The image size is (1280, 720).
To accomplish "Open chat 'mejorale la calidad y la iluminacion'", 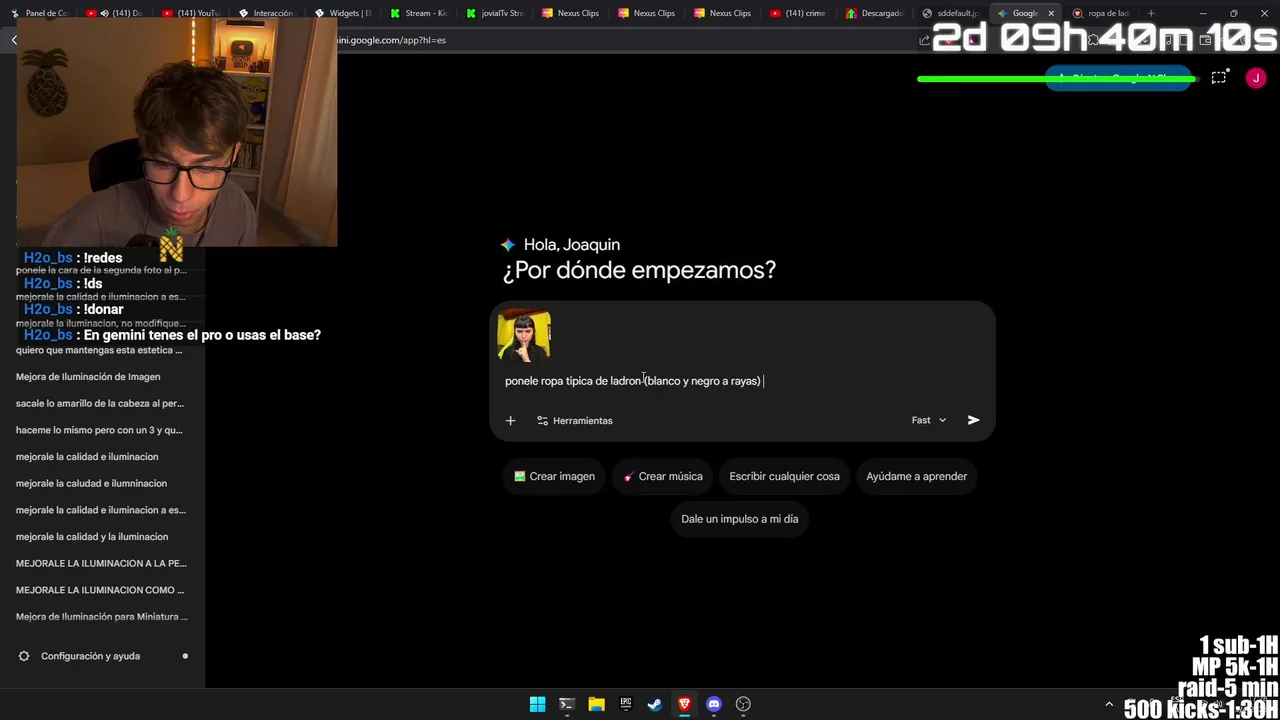I will (x=100, y=537).
